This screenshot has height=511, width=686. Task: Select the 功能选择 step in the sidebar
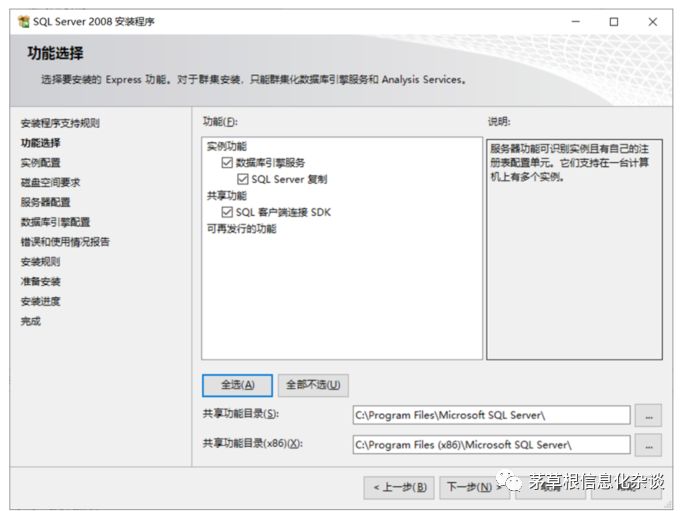[41, 143]
